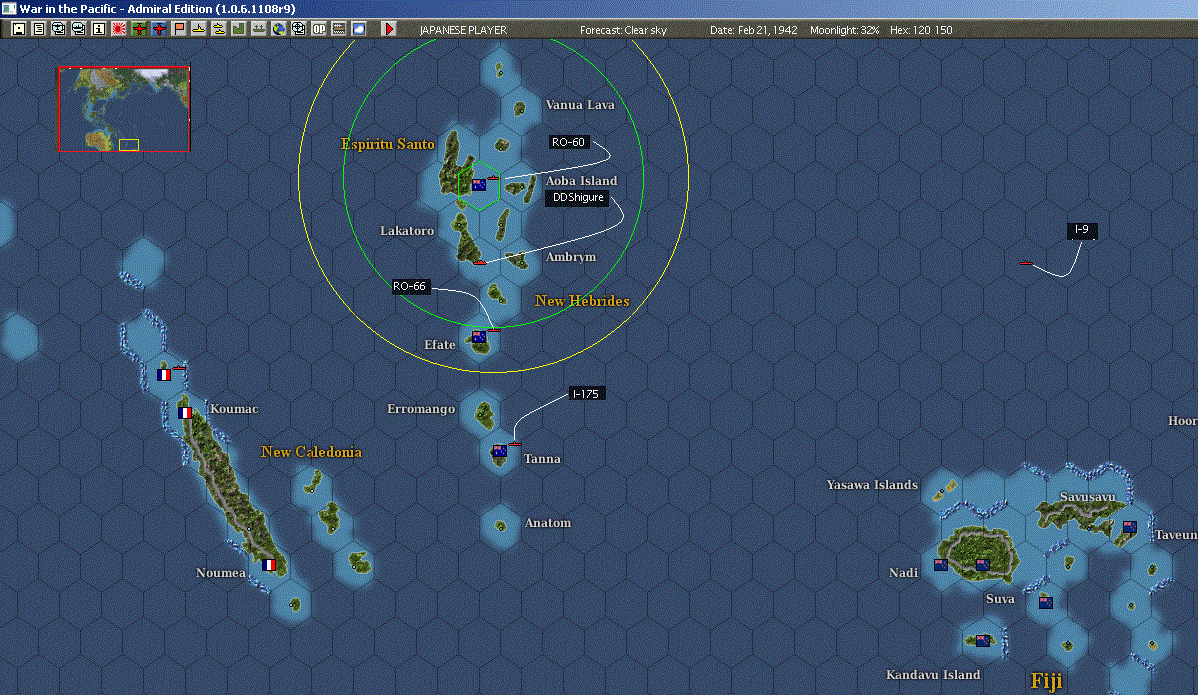1198x695 pixels.
Task: Click the Anatom island label
Action: pyautogui.click(x=548, y=523)
